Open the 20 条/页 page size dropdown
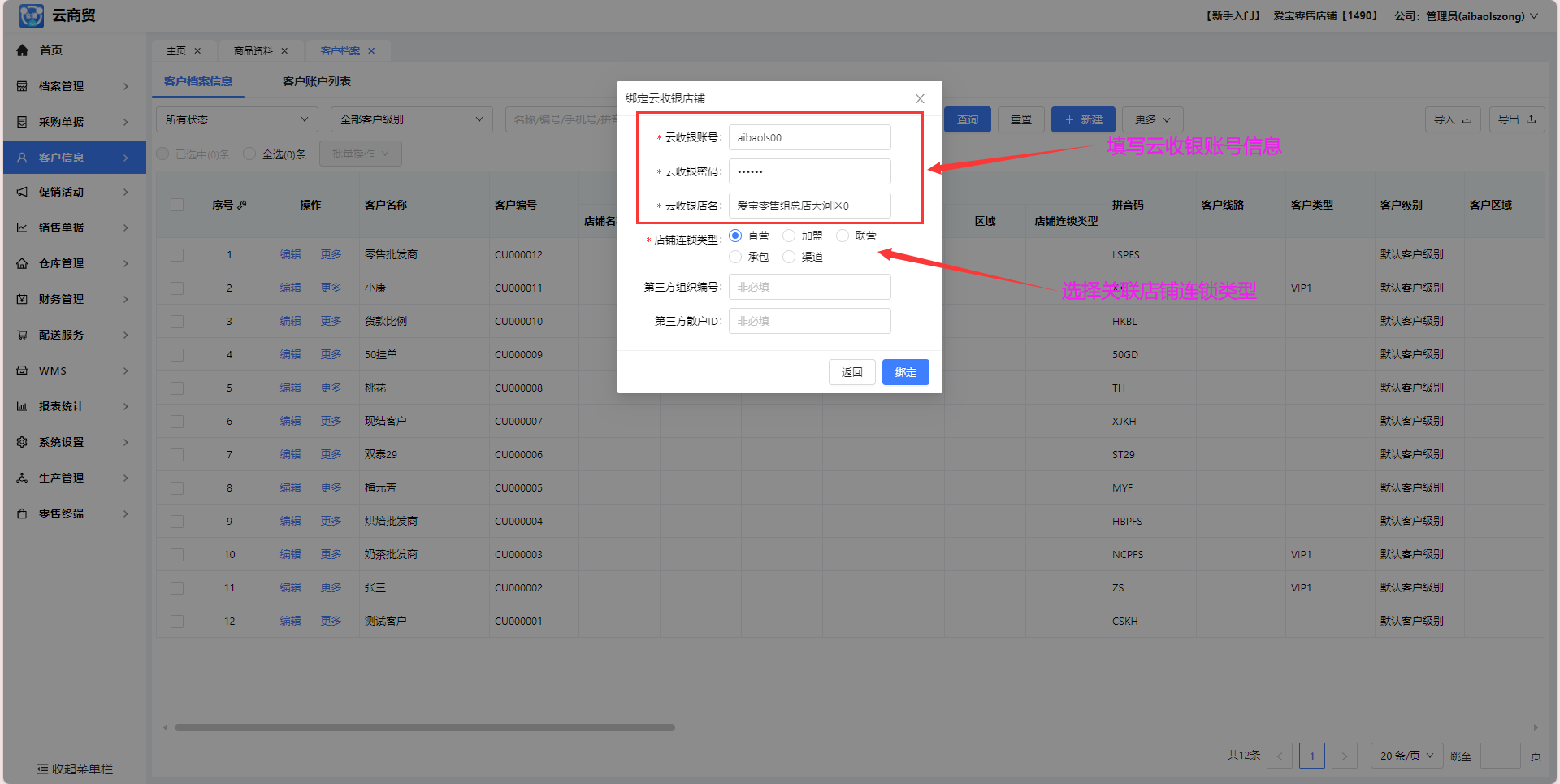 click(x=1407, y=756)
